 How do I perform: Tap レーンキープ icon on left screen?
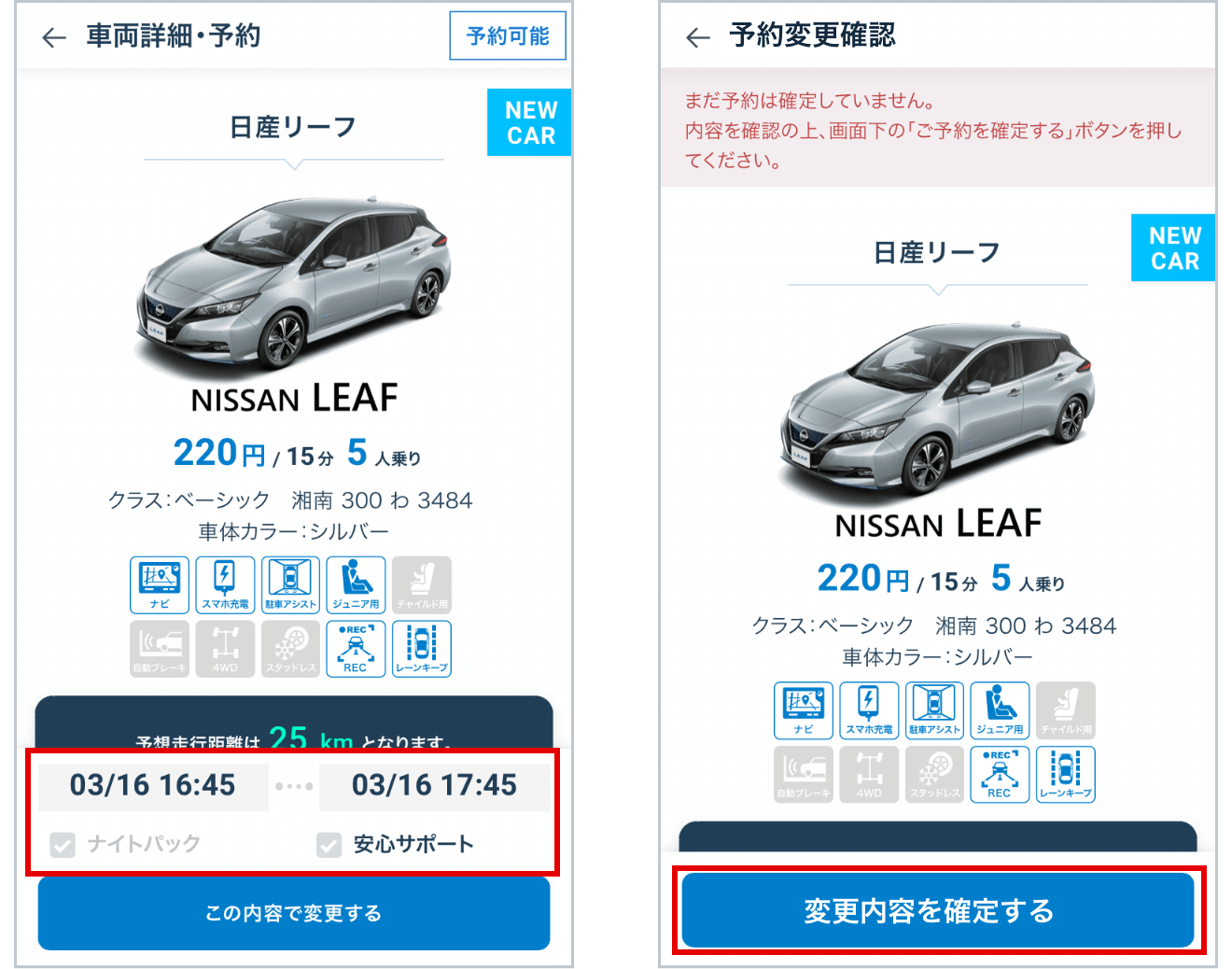tap(422, 649)
